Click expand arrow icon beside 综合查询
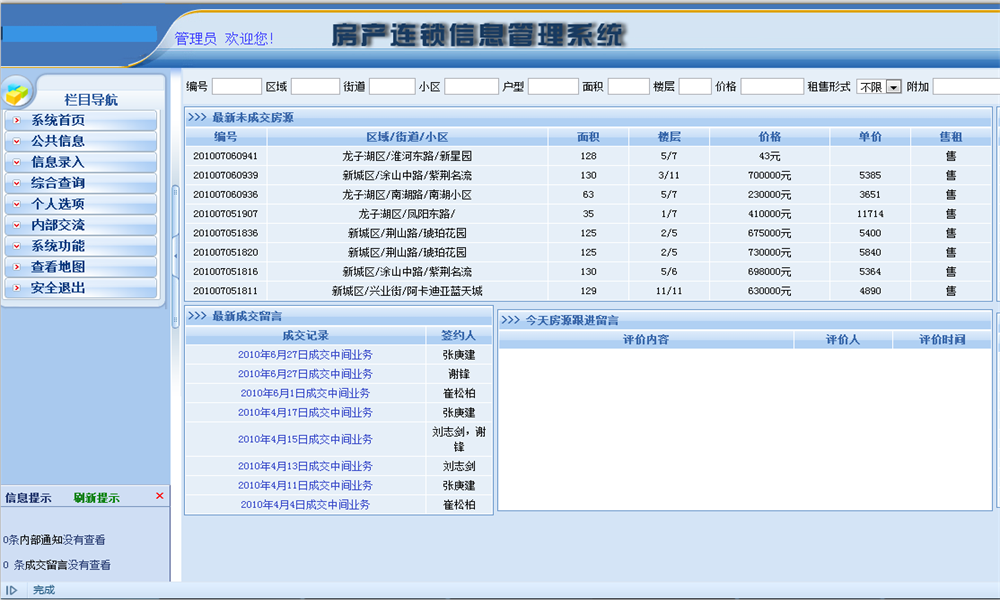Image resolution: width=1000 pixels, height=600 pixels. coord(17,183)
